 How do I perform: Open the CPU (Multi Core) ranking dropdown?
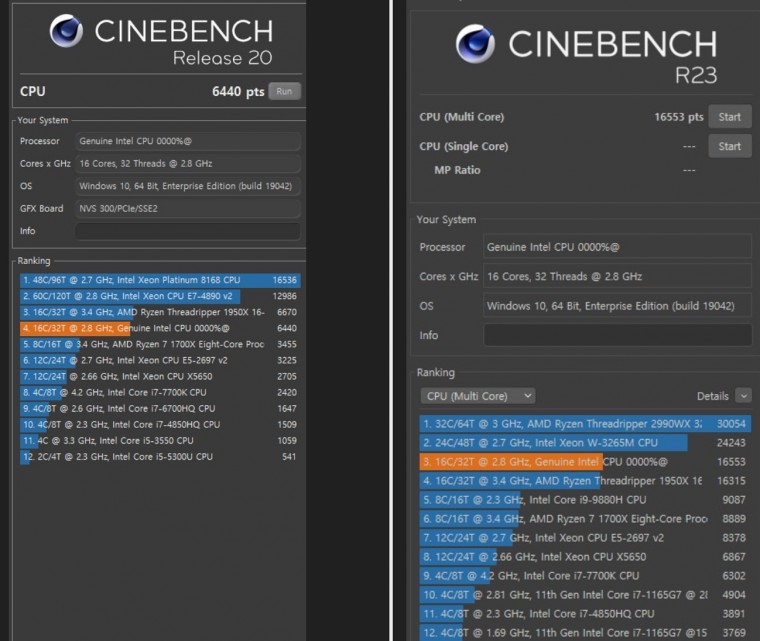coord(477,396)
